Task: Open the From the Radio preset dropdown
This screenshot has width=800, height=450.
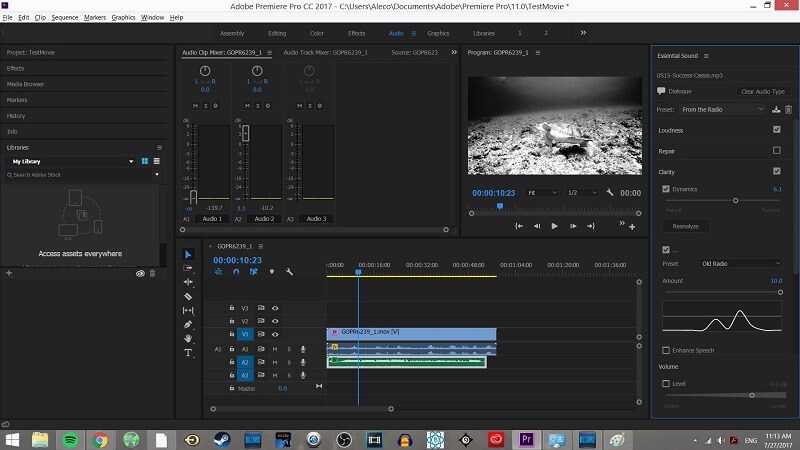Action: pos(722,109)
